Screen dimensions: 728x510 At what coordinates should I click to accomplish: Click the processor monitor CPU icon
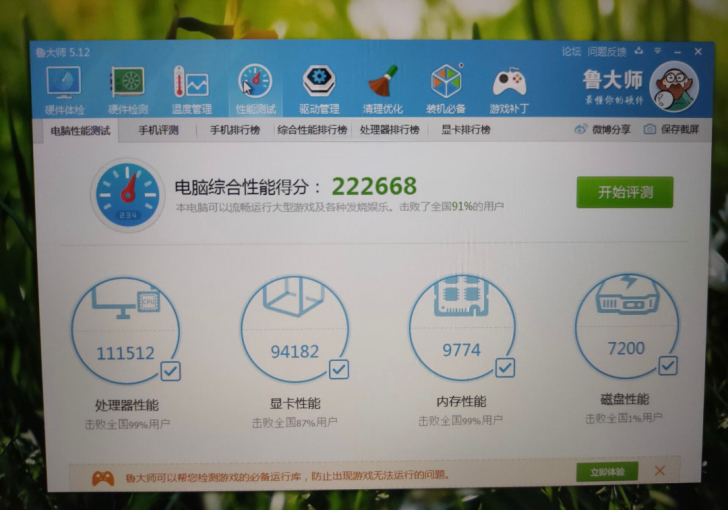(x=126, y=301)
